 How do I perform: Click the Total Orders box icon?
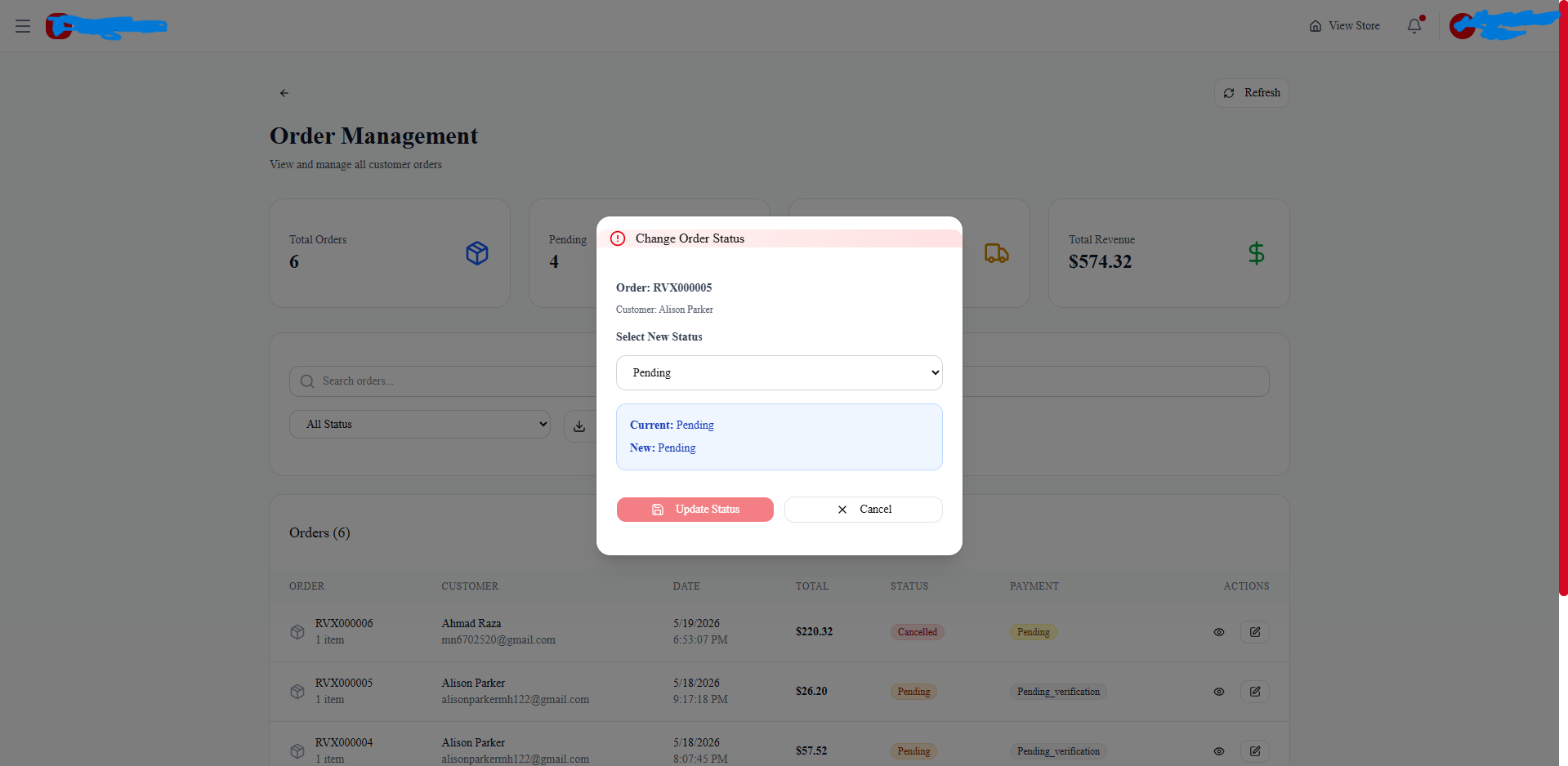[x=477, y=253]
